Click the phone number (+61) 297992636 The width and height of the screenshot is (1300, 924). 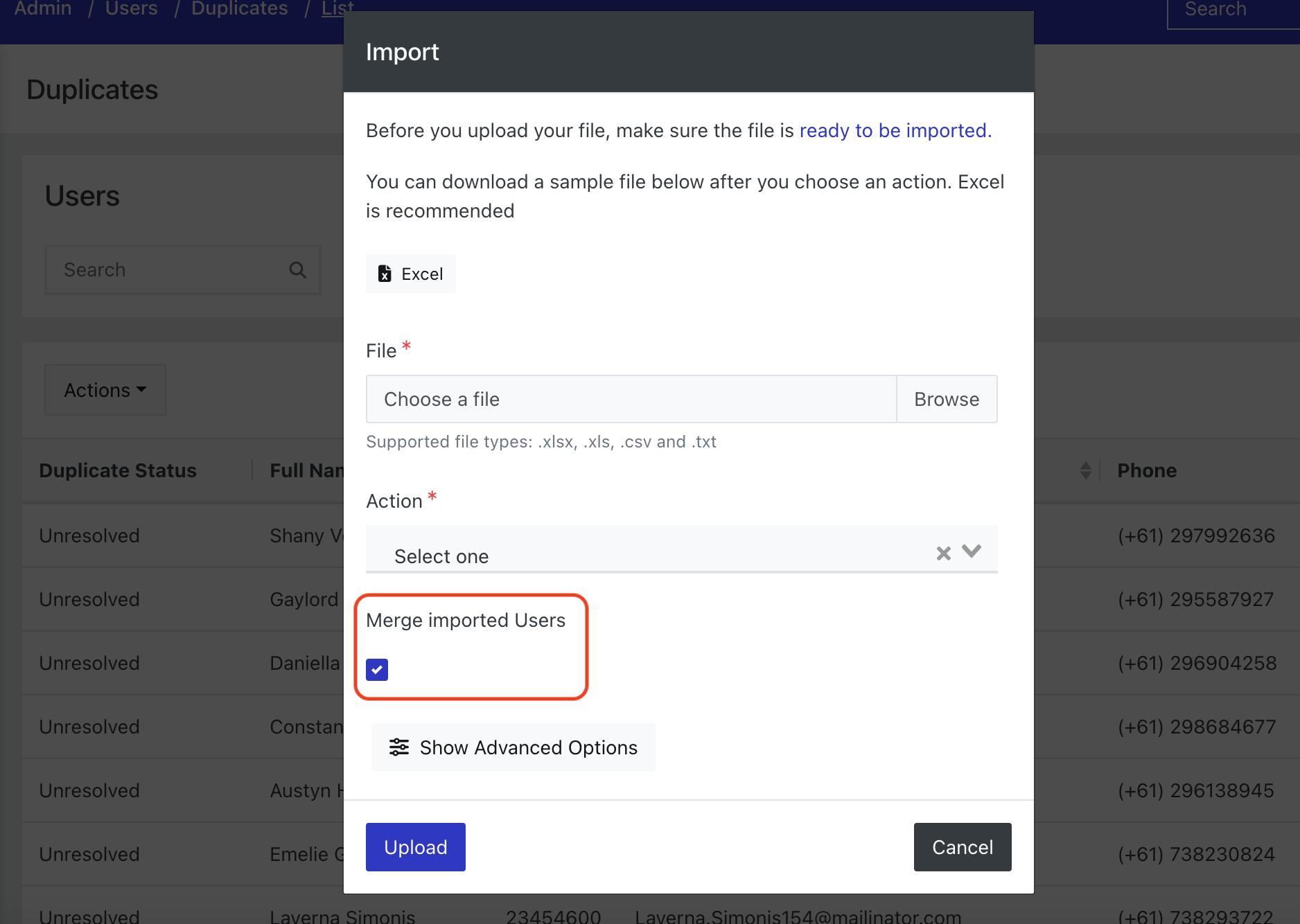pyautogui.click(x=1196, y=535)
